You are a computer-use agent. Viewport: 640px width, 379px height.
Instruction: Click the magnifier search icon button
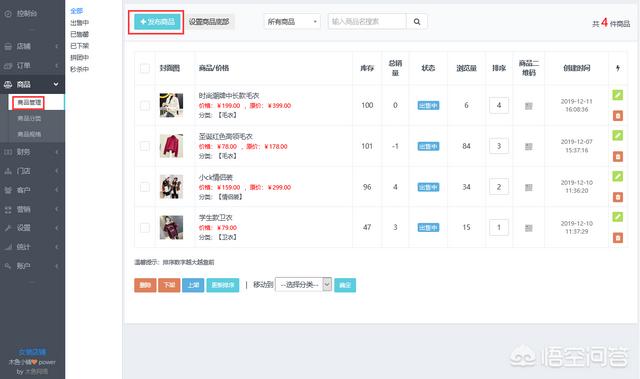click(x=417, y=22)
